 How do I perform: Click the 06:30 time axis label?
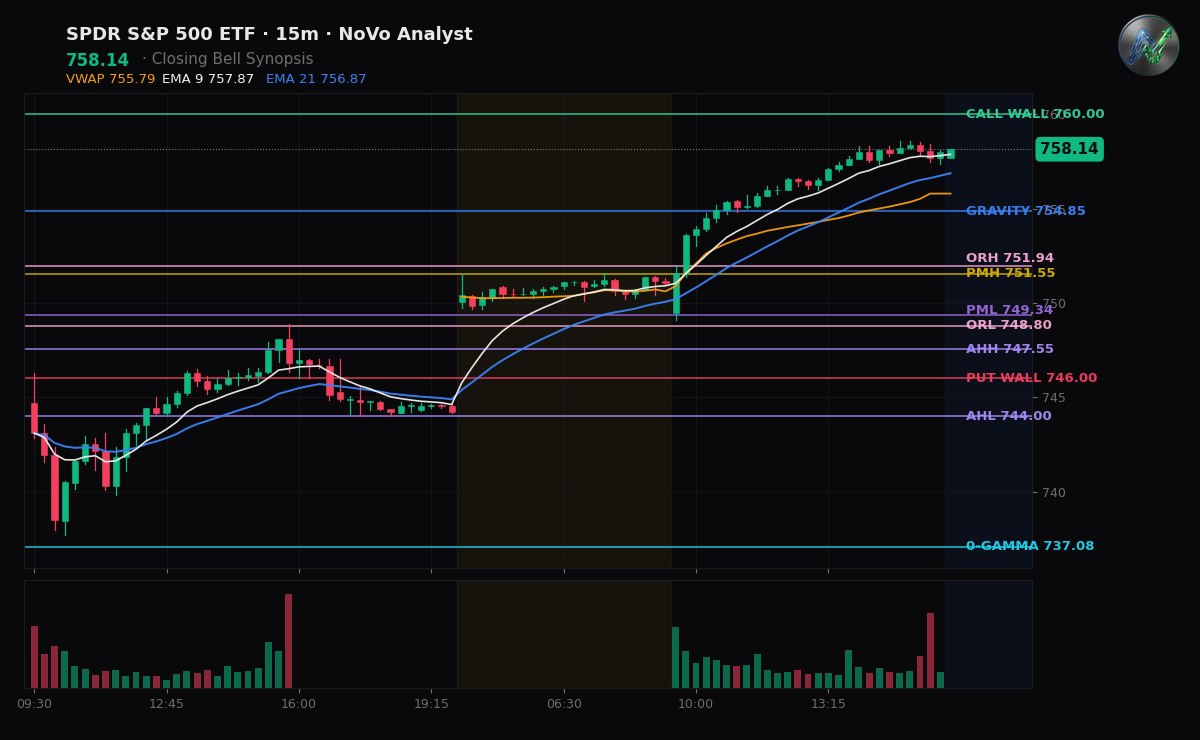563,704
